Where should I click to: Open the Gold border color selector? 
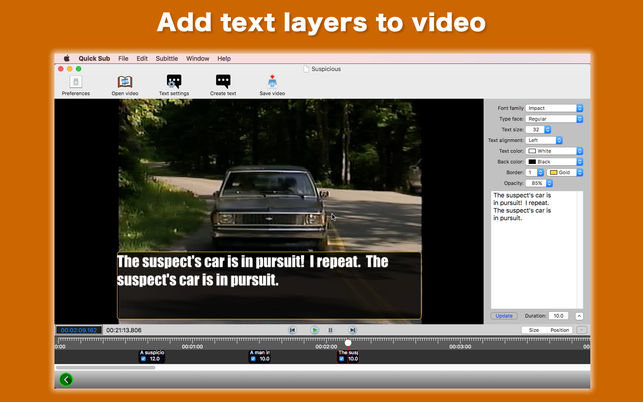(565, 172)
